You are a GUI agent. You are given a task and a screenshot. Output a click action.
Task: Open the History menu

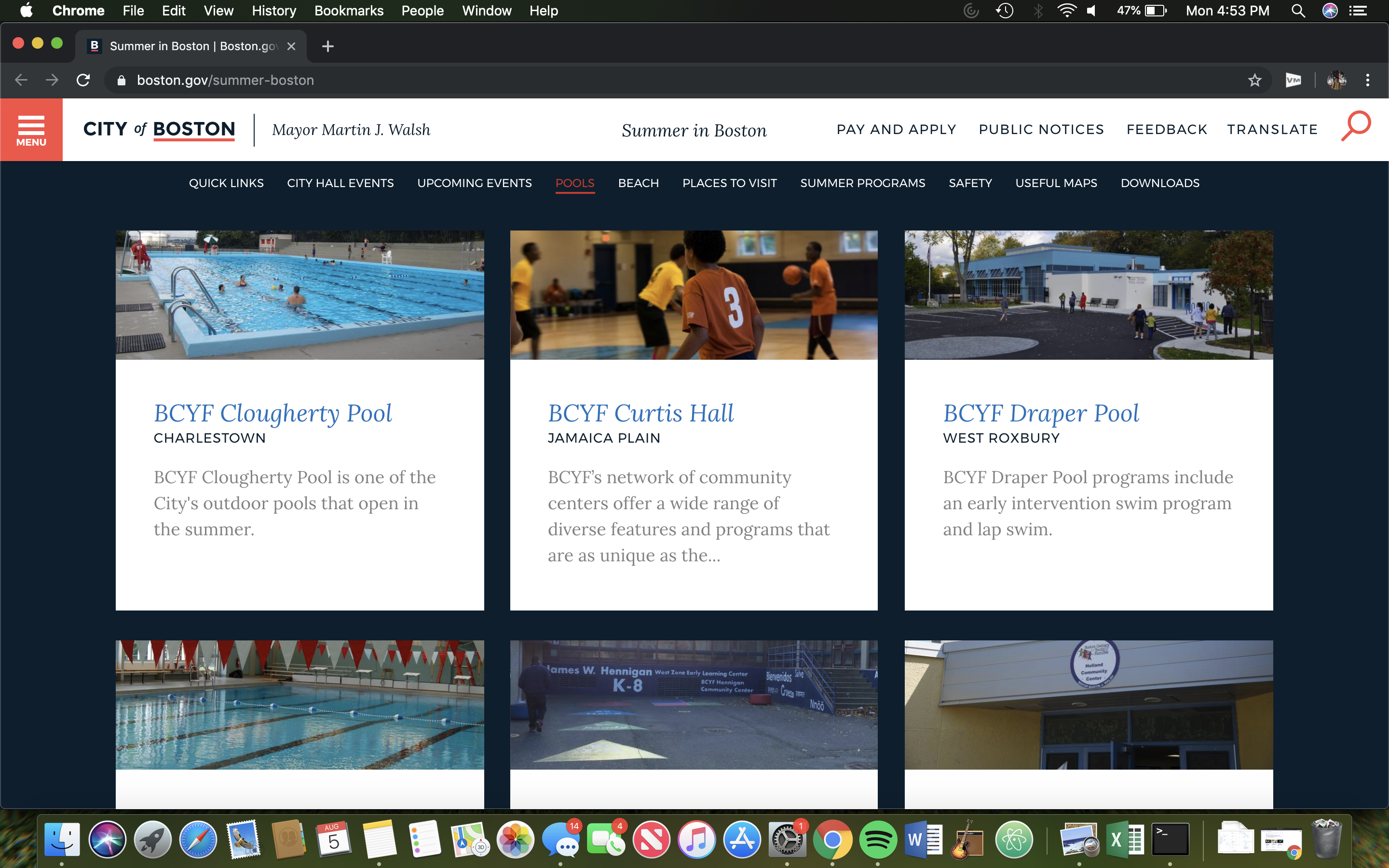click(274, 11)
